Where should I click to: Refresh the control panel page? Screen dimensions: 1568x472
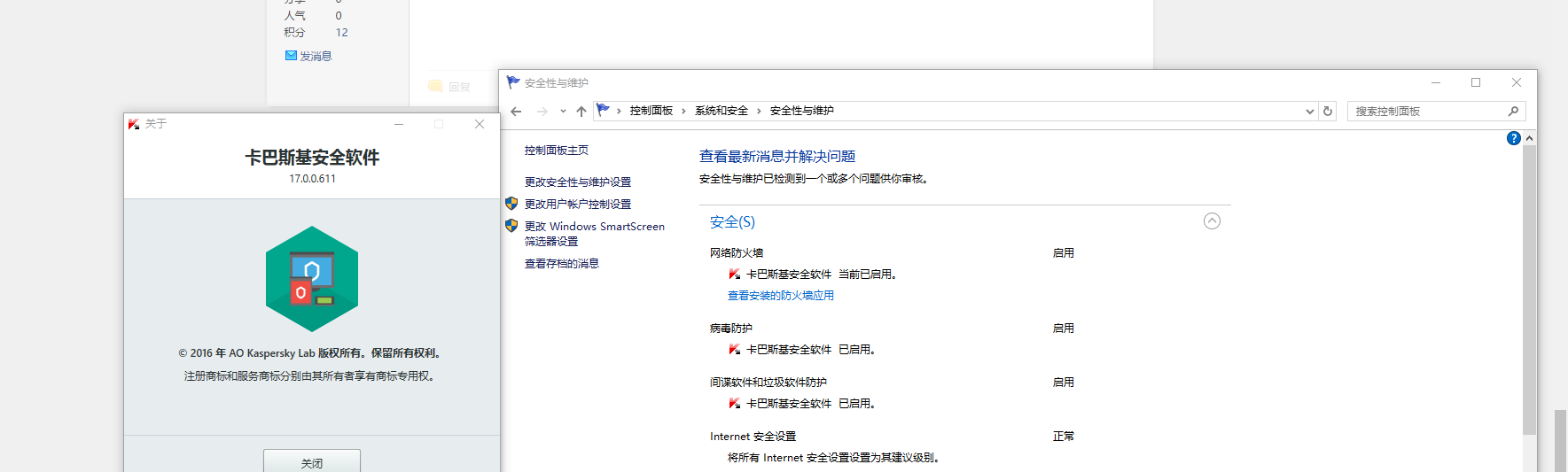tap(1328, 112)
